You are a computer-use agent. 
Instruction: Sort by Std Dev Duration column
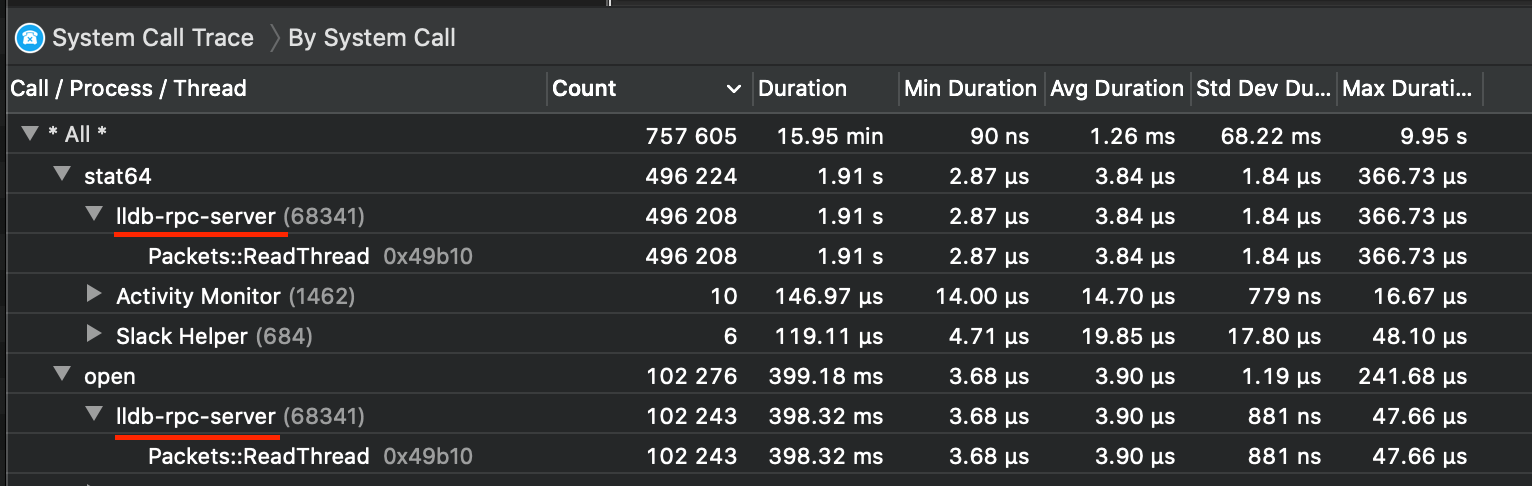click(x=1264, y=89)
